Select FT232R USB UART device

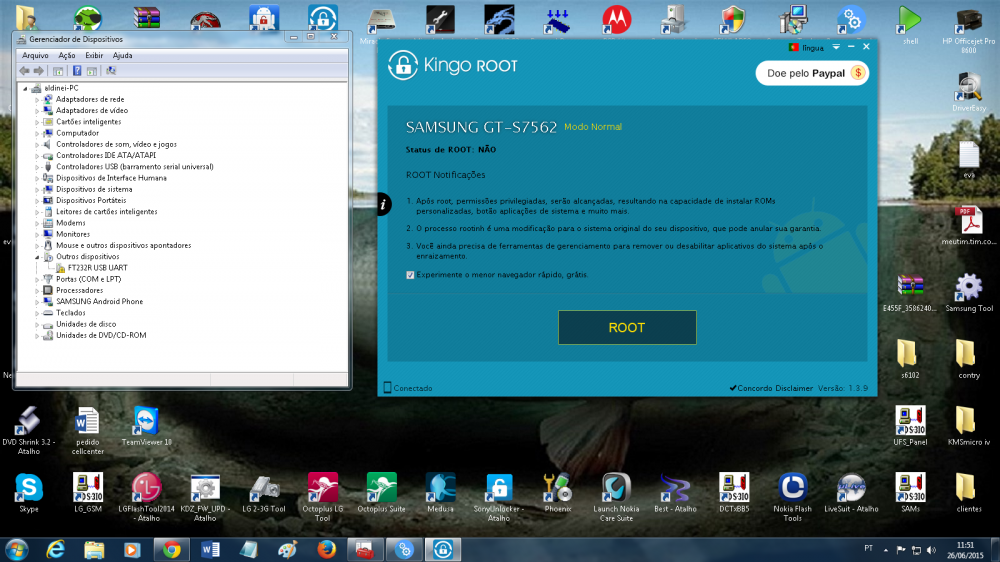[97, 268]
